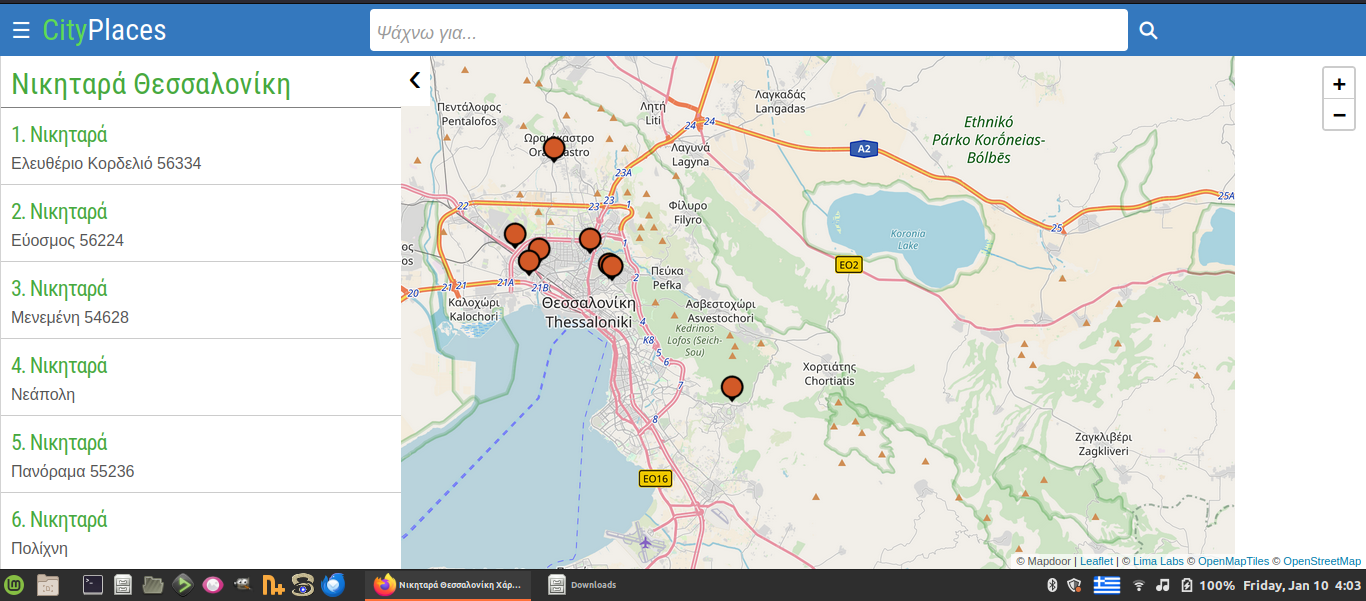The image size is (1366, 601).
Task: Launch the pink round app in taskbar
Action: [212, 585]
